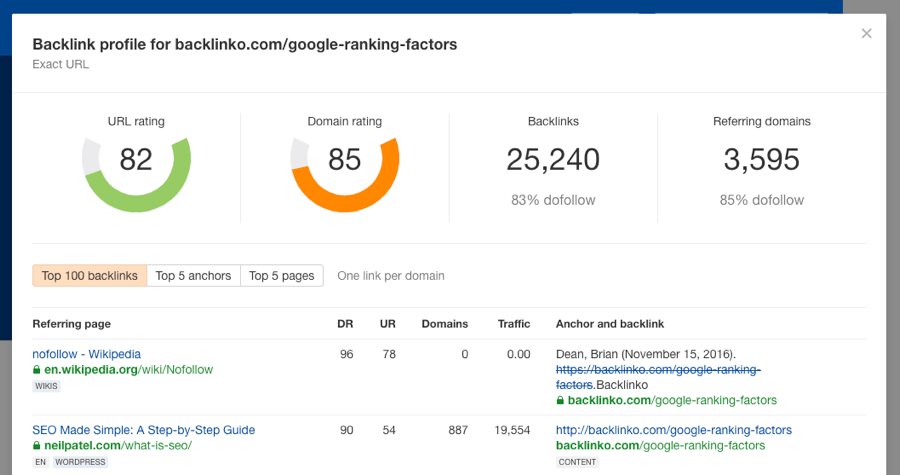Click the EN language tag badge
The image size is (900, 475).
coord(41,462)
